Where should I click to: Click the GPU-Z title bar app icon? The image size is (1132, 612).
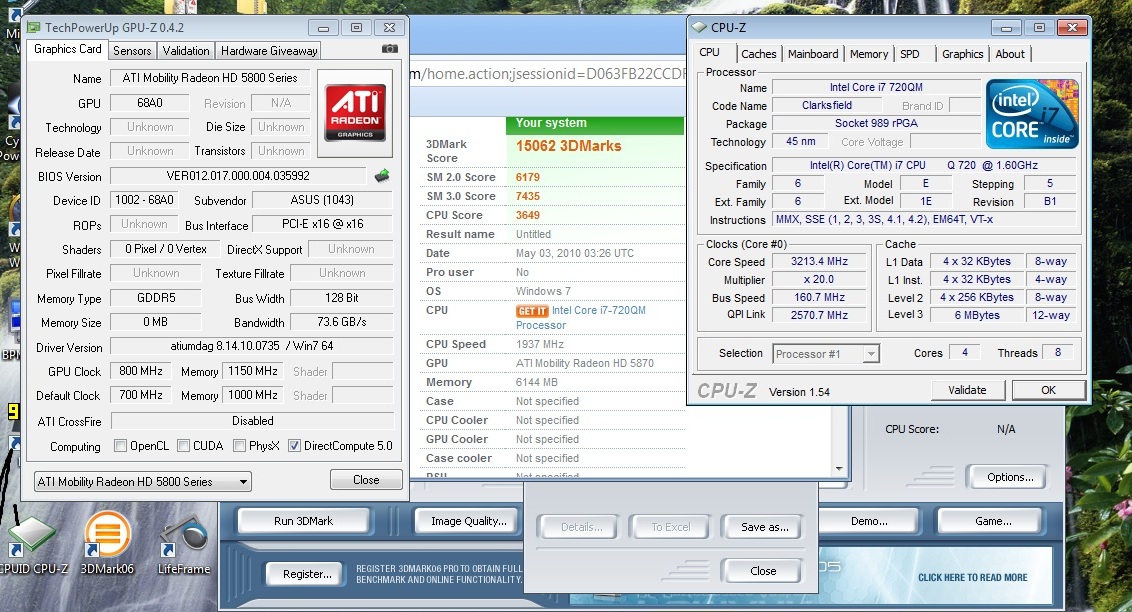(x=34, y=27)
